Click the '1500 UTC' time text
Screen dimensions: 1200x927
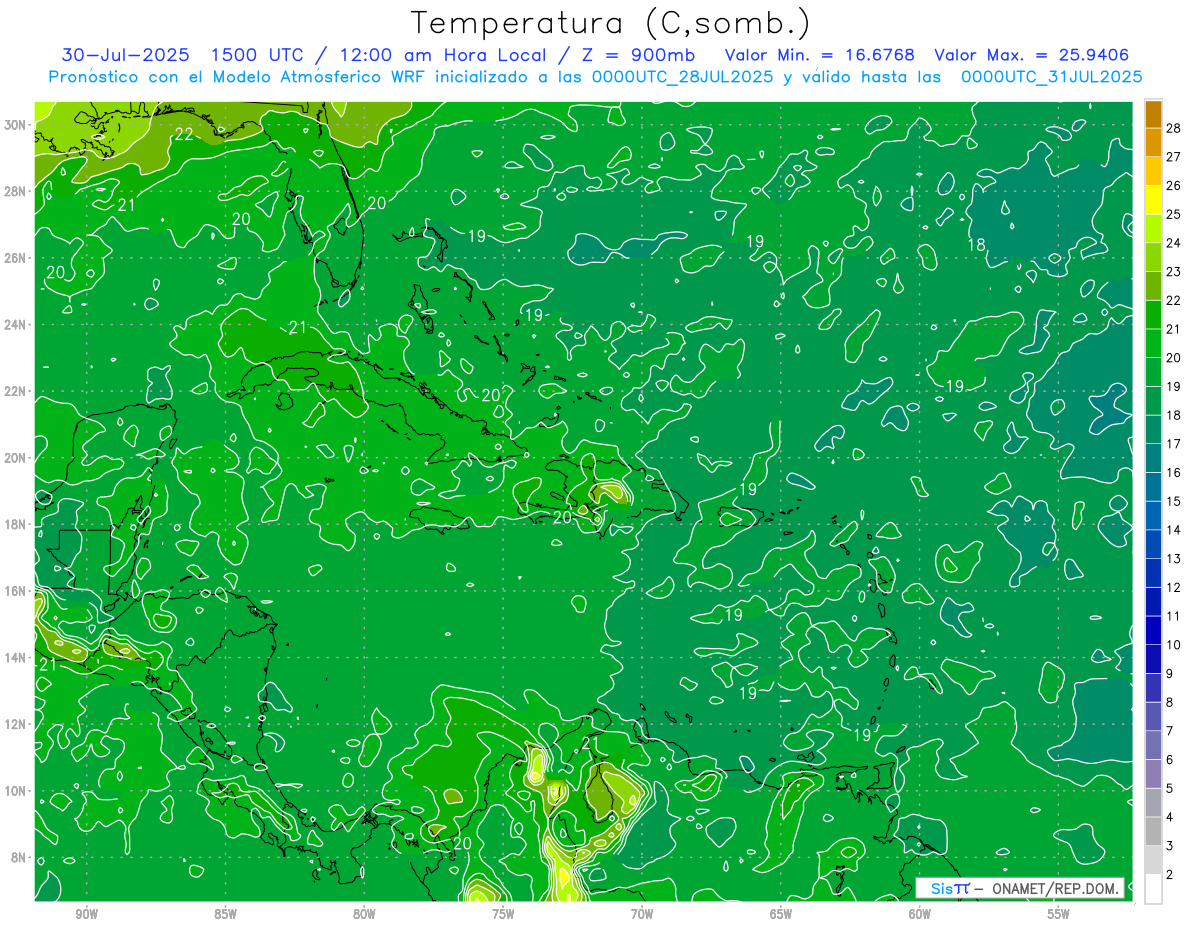pos(257,55)
